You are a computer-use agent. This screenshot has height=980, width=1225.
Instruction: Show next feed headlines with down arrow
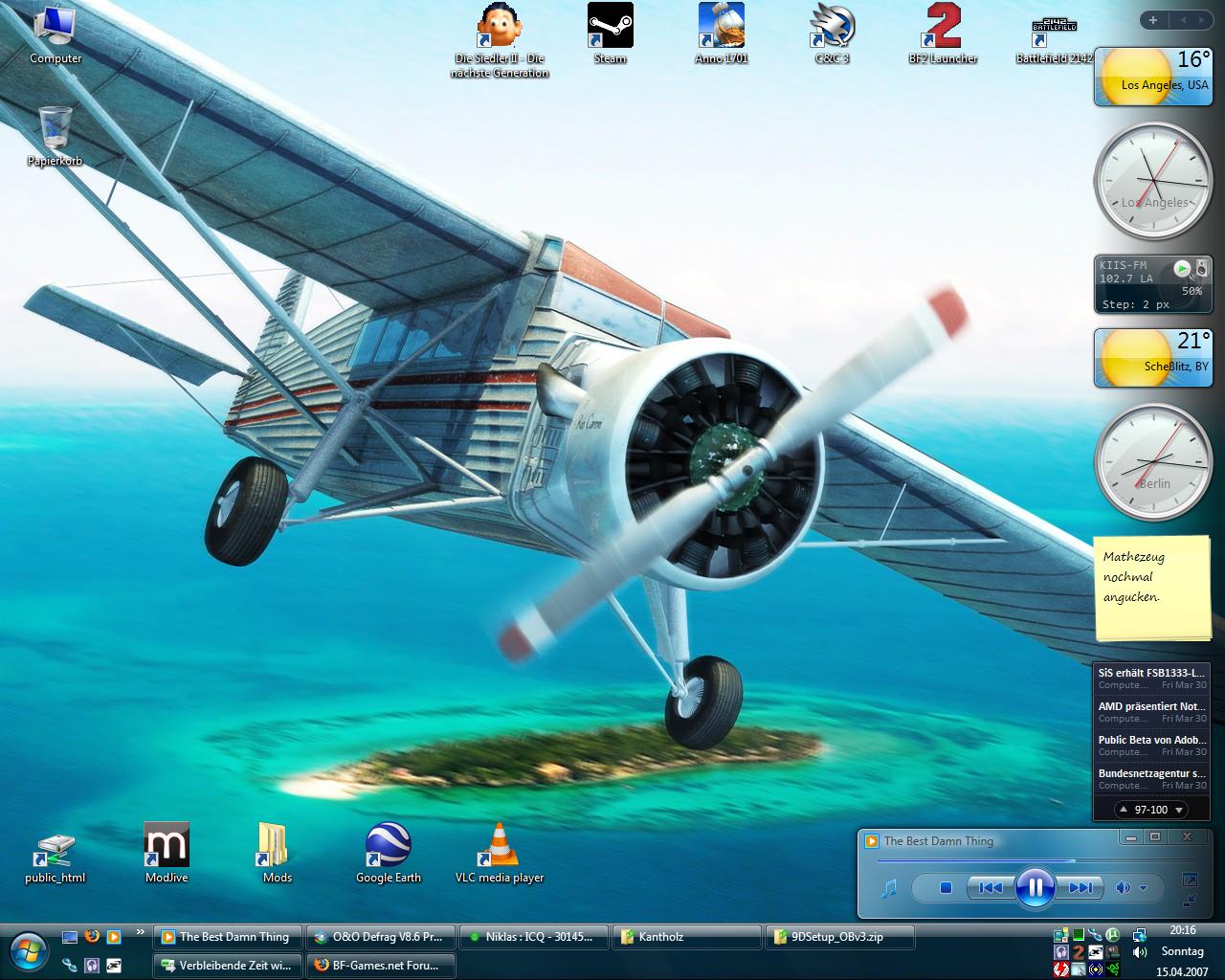click(1179, 810)
